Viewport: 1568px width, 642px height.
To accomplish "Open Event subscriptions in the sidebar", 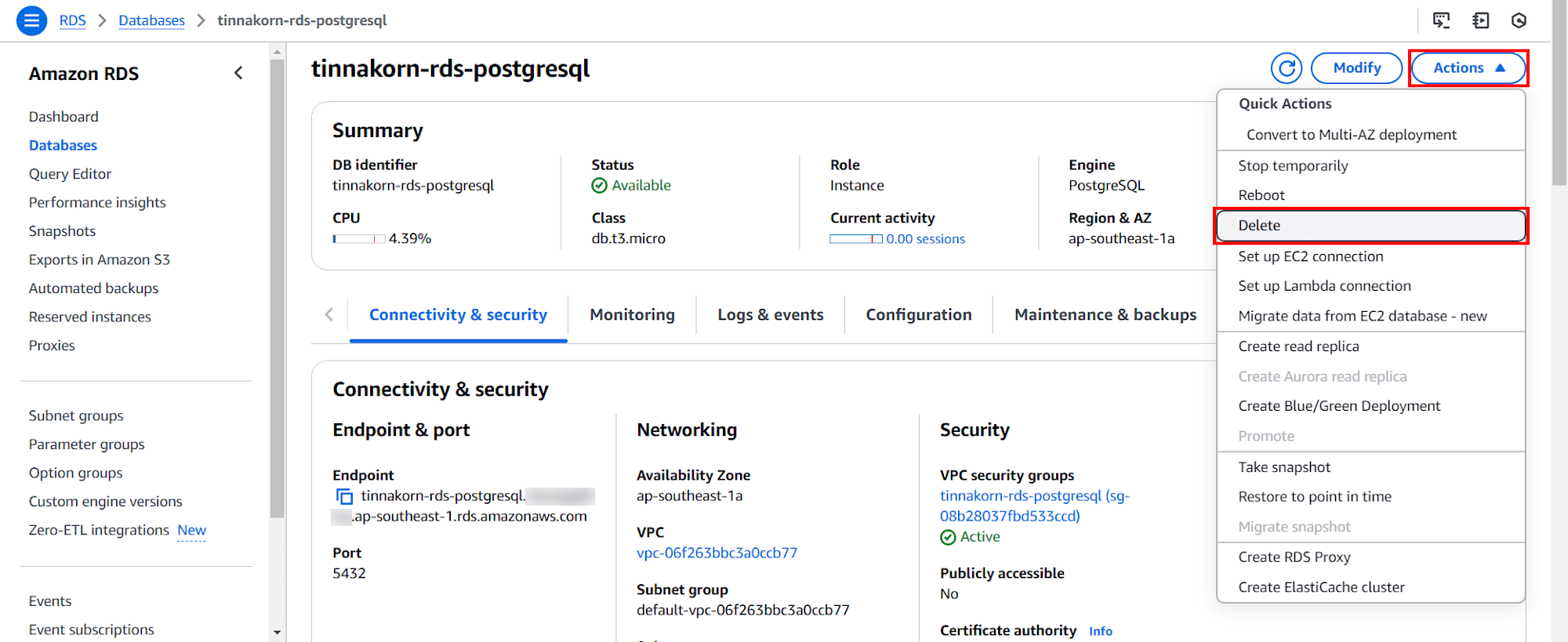I will pyautogui.click(x=91, y=629).
